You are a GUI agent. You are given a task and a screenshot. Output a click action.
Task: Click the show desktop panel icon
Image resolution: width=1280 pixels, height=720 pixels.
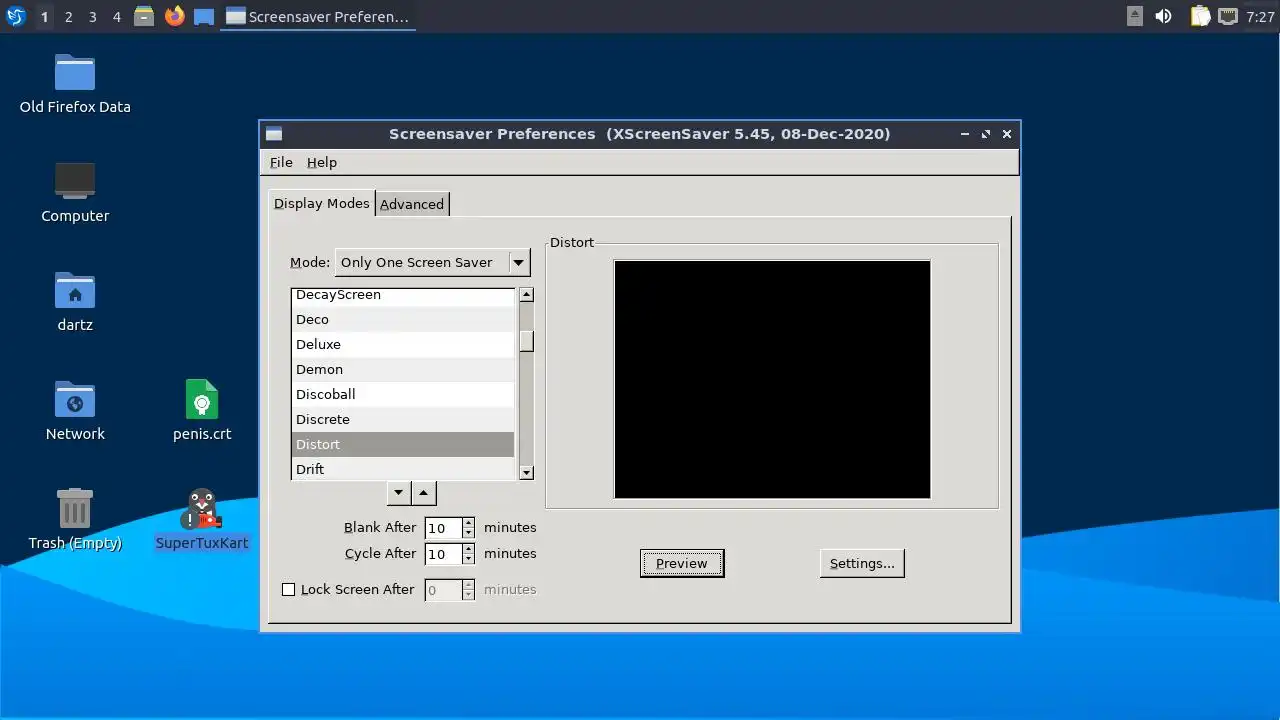(x=204, y=17)
